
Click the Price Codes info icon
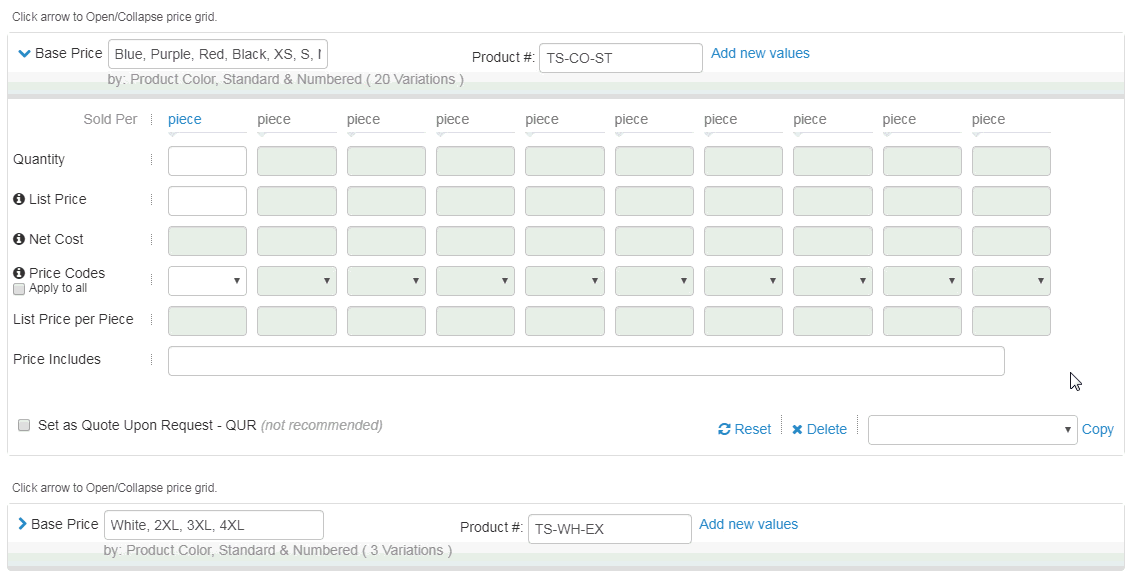coord(19,273)
